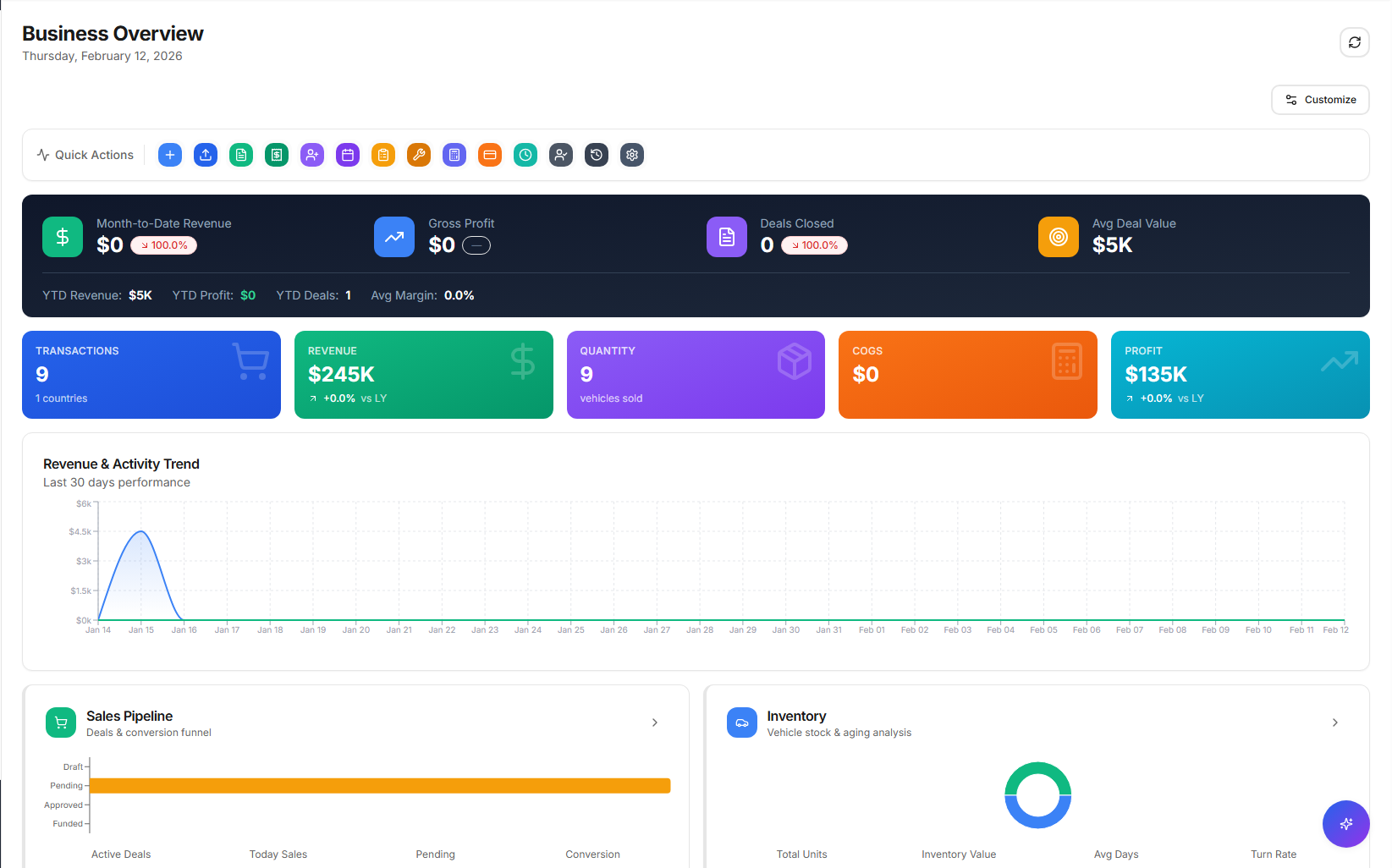1392x868 pixels.
Task: Click the teal clock quick action icon
Action: point(525,155)
